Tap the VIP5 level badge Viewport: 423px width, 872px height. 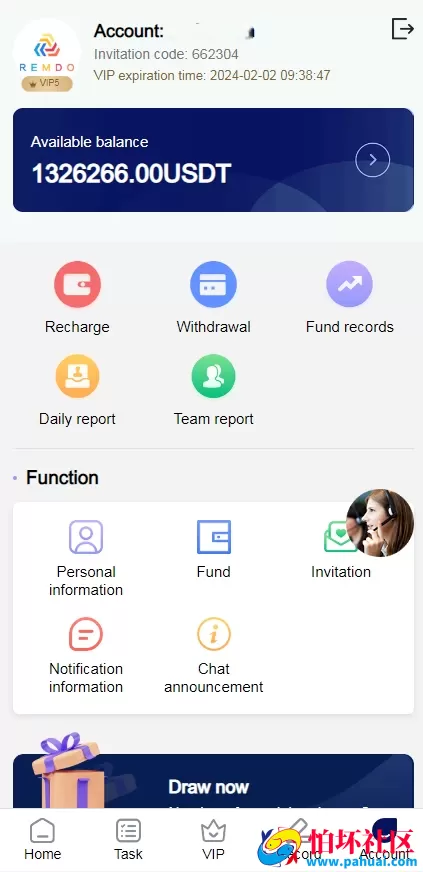point(47,83)
